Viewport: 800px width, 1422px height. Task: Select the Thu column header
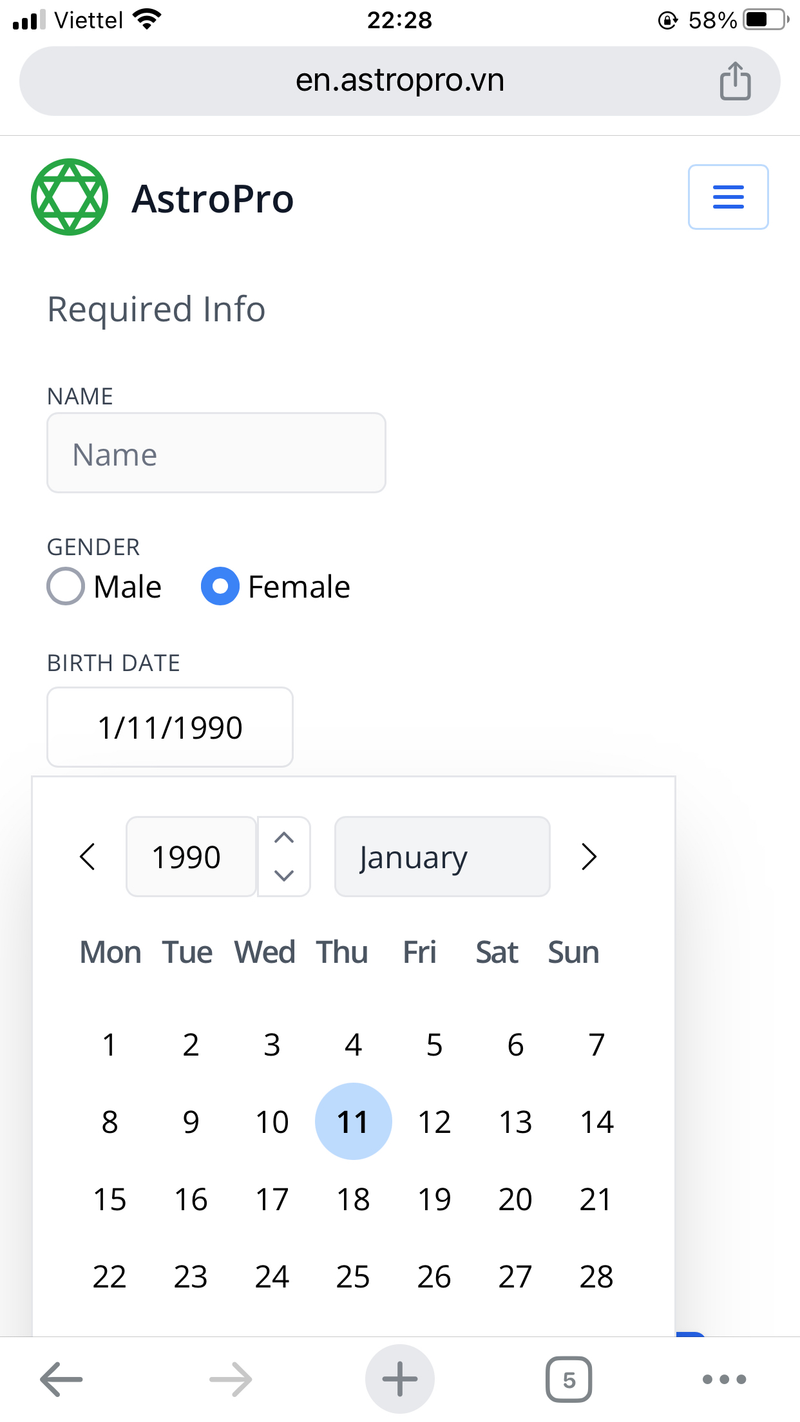342,952
